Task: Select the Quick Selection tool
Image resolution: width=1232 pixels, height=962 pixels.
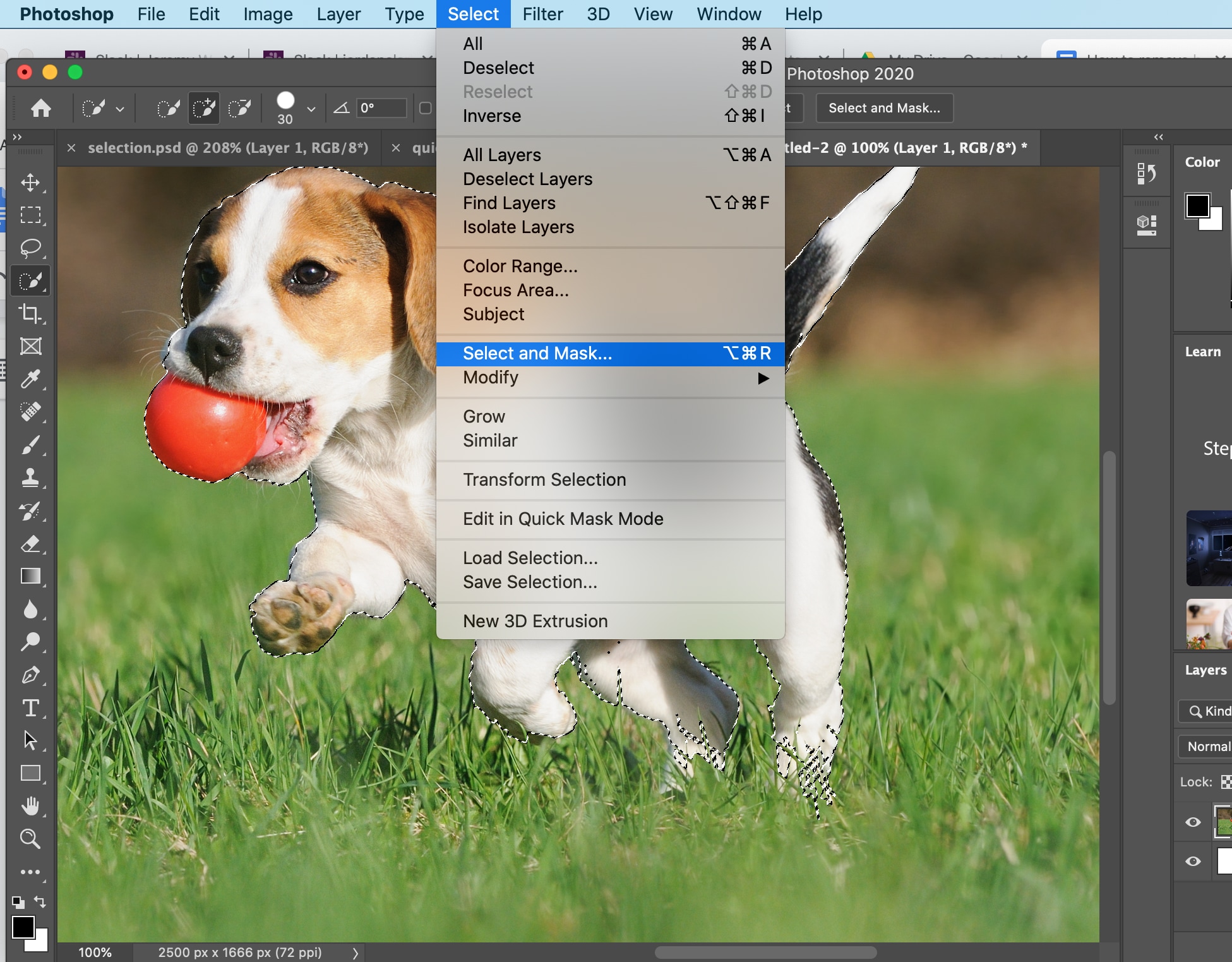Action: [x=29, y=279]
